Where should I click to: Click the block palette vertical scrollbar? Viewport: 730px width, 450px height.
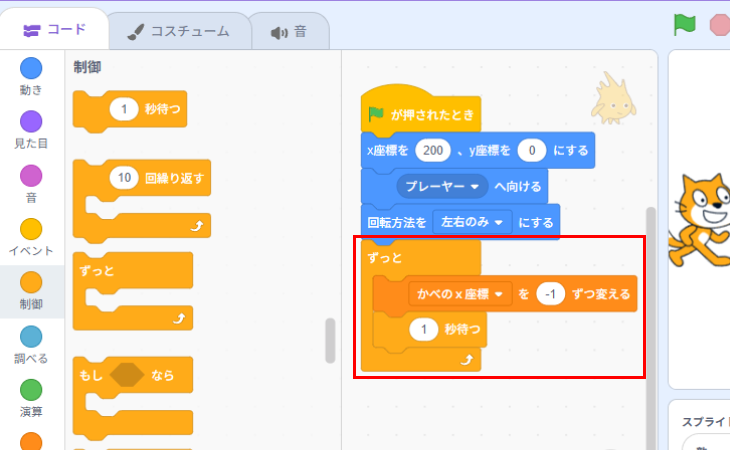coord(330,340)
